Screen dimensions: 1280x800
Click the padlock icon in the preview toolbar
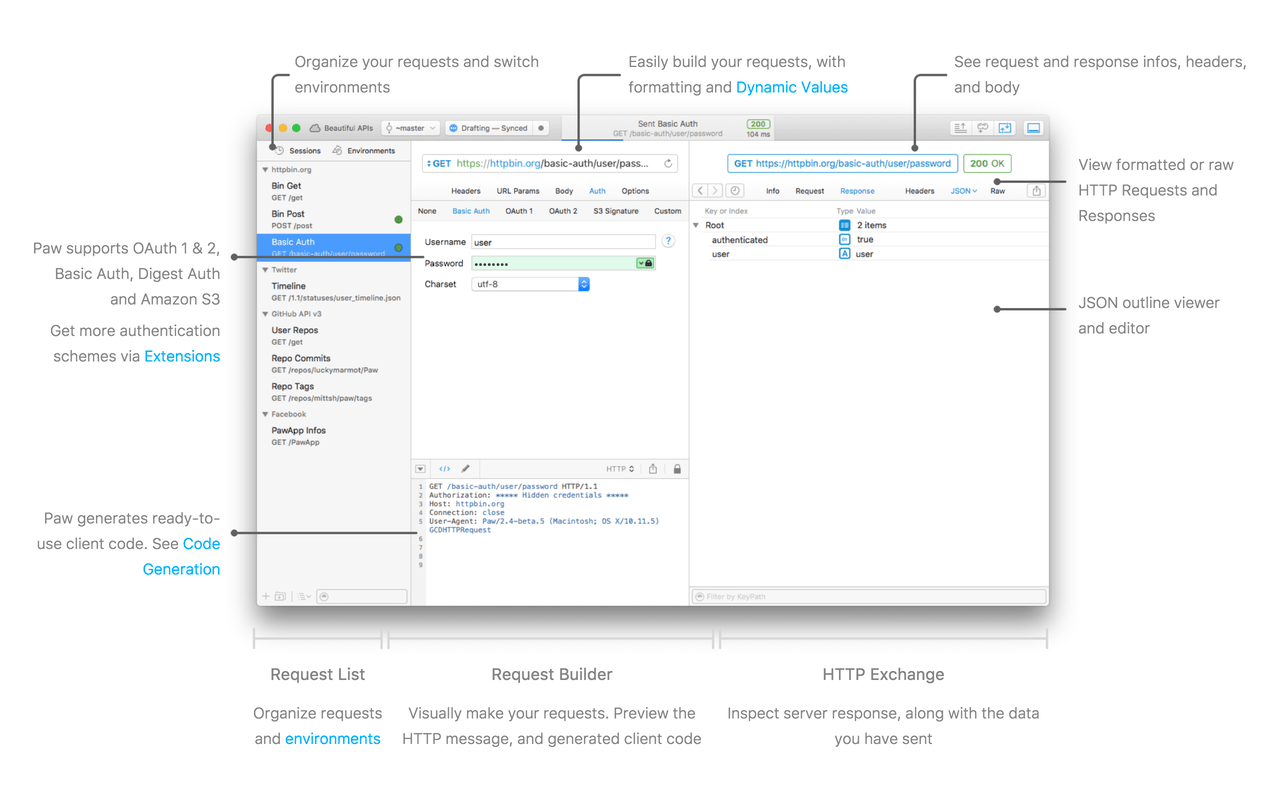coord(677,469)
